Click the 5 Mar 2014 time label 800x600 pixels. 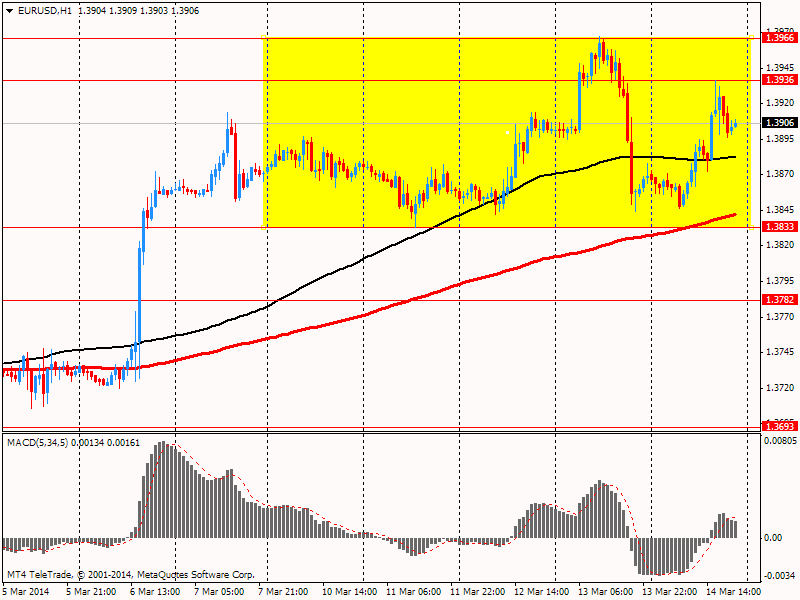pos(26,591)
